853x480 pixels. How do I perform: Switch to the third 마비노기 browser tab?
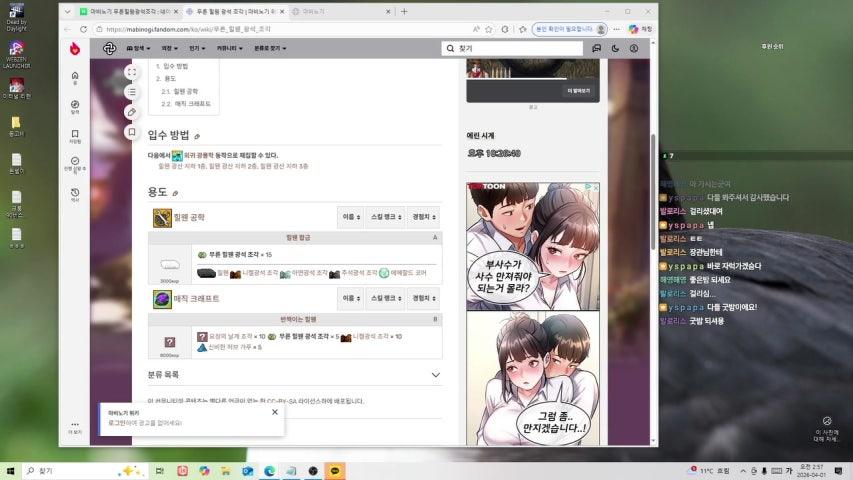pos(341,11)
